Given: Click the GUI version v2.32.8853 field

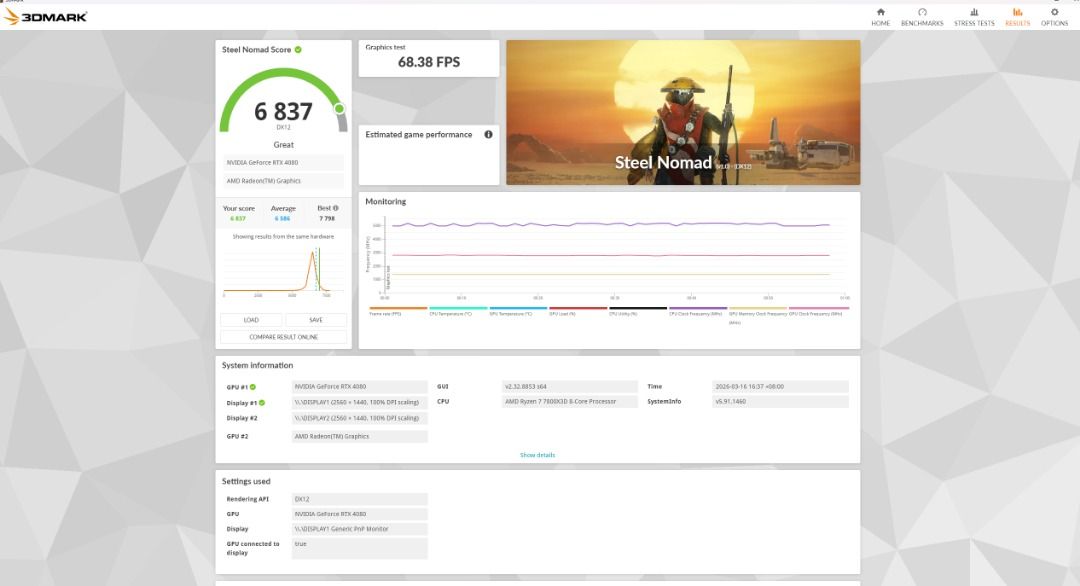Looking at the screenshot, I should tap(570, 387).
